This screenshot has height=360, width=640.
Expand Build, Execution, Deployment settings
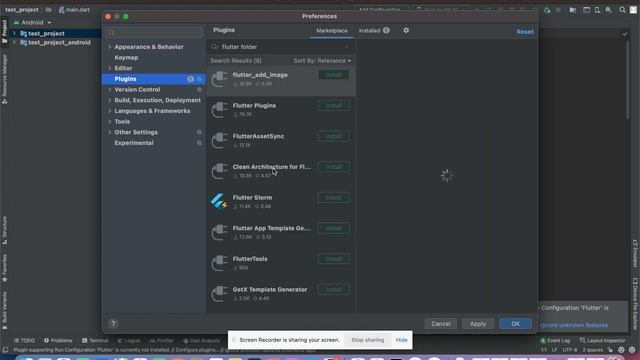tap(110, 100)
